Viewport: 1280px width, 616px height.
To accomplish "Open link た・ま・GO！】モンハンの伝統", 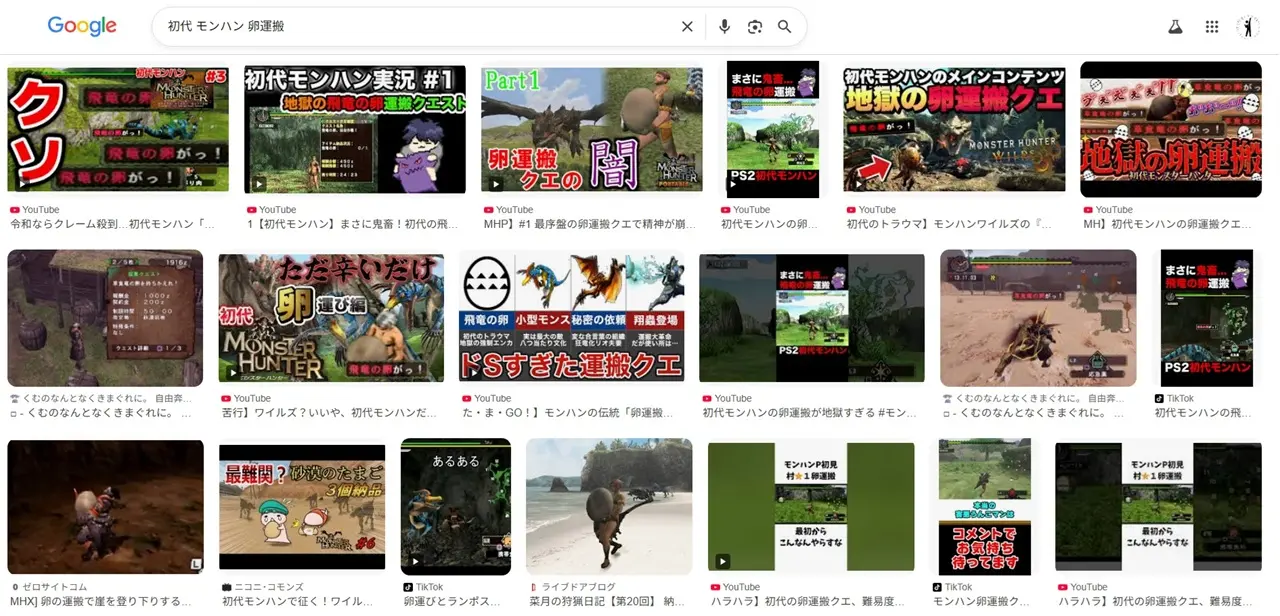I will tap(569, 412).
